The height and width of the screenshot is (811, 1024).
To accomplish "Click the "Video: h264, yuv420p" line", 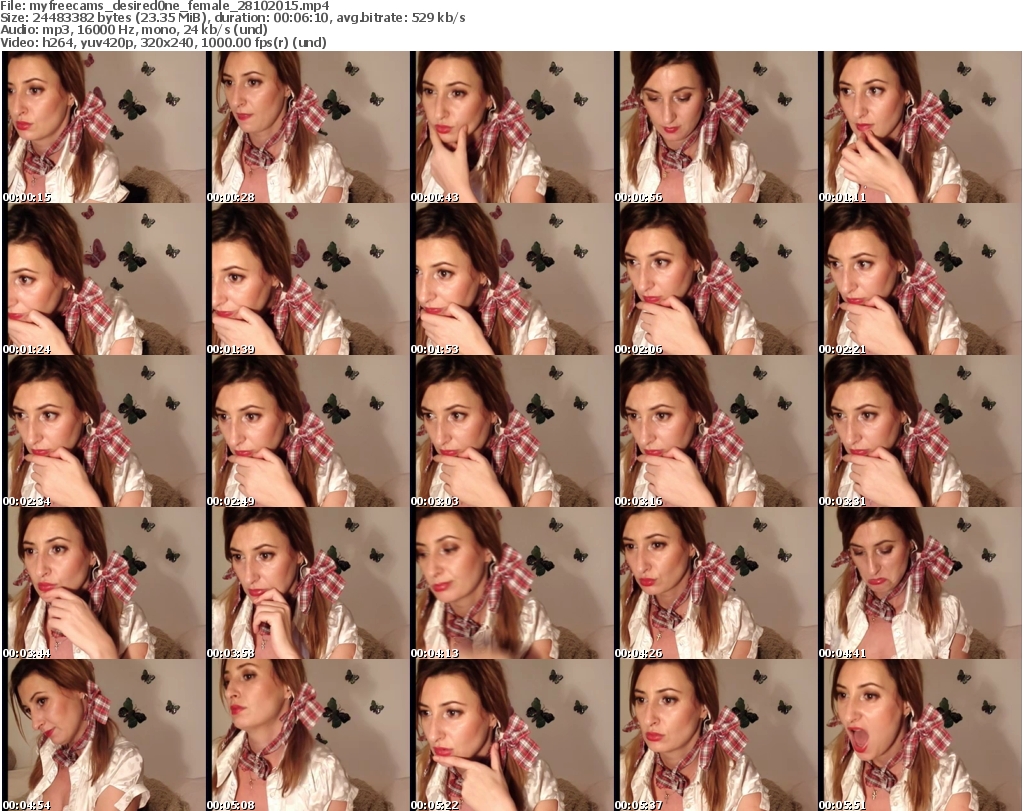I will 163,42.
